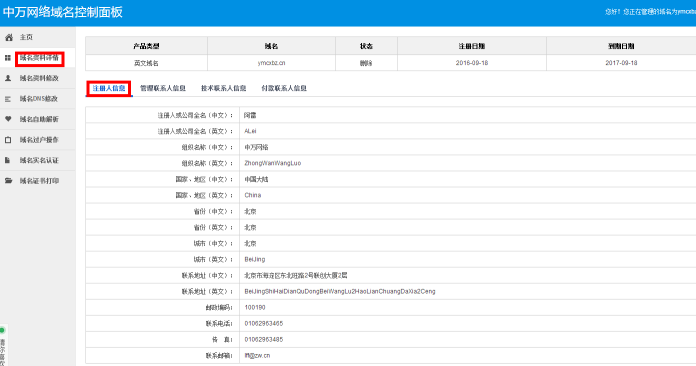This screenshot has height=366, width=696.
Task: Click the 传真 fax number value
Action: (264, 339)
